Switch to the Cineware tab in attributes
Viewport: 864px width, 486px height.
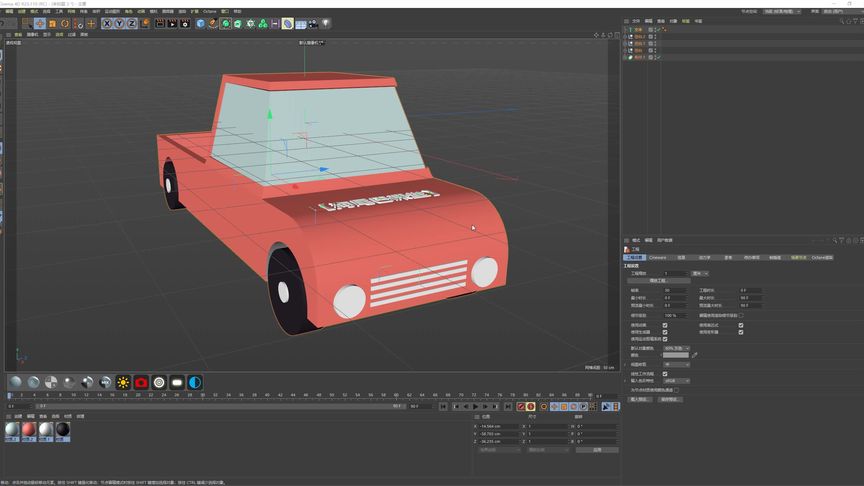(x=658, y=257)
